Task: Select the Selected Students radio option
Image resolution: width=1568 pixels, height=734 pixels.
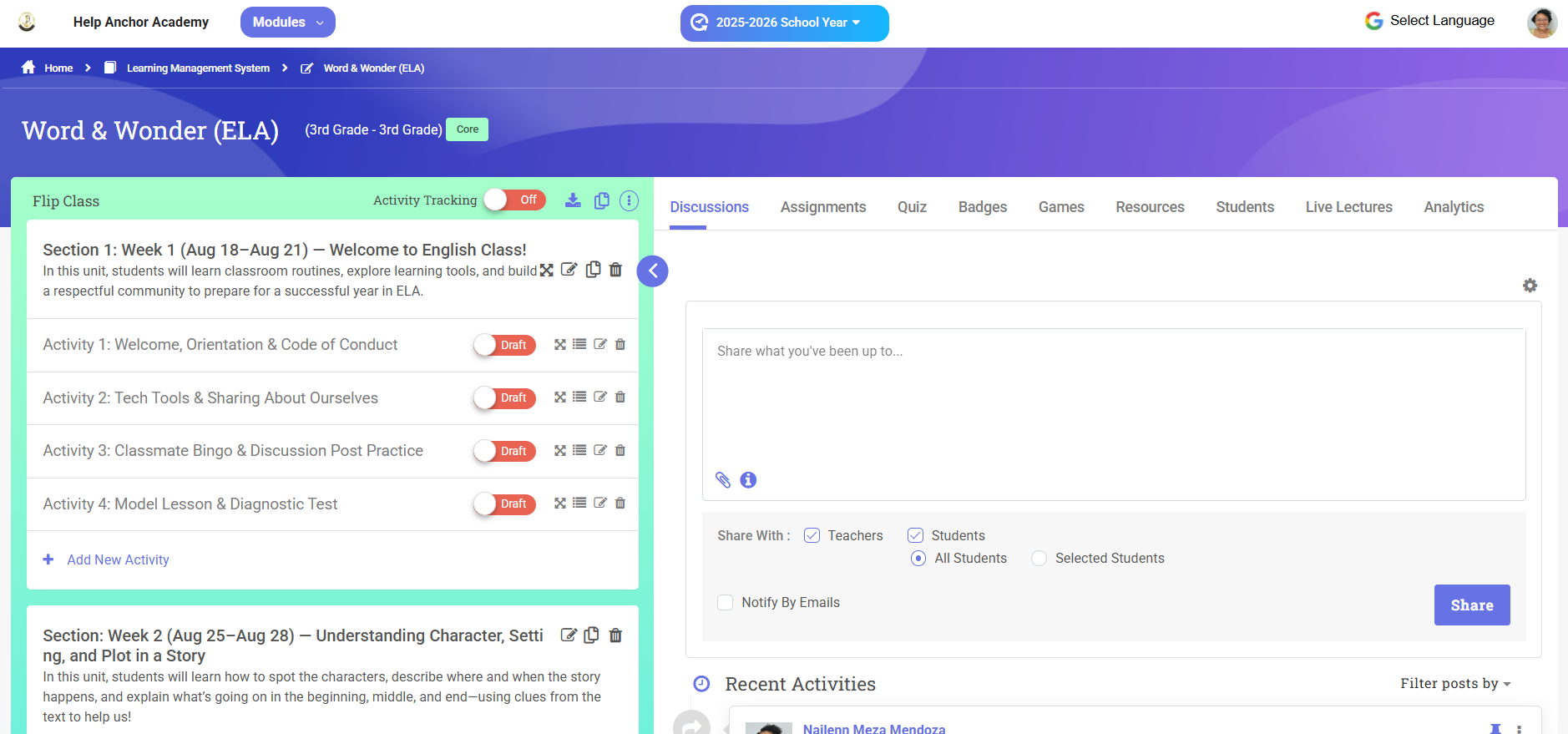Action: 1039,559
